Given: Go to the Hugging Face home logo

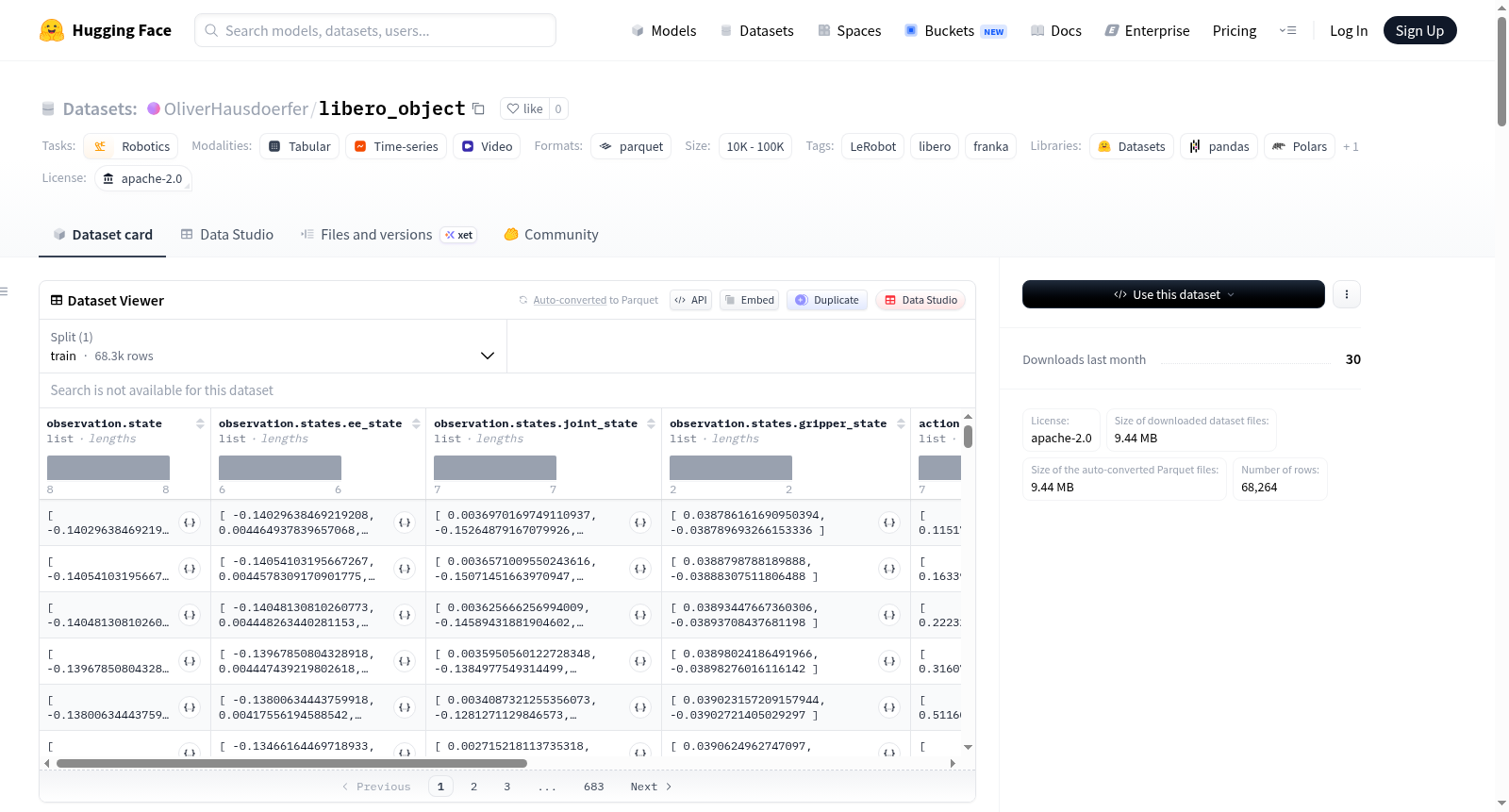Looking at the screenshot, I should (106, 30).
